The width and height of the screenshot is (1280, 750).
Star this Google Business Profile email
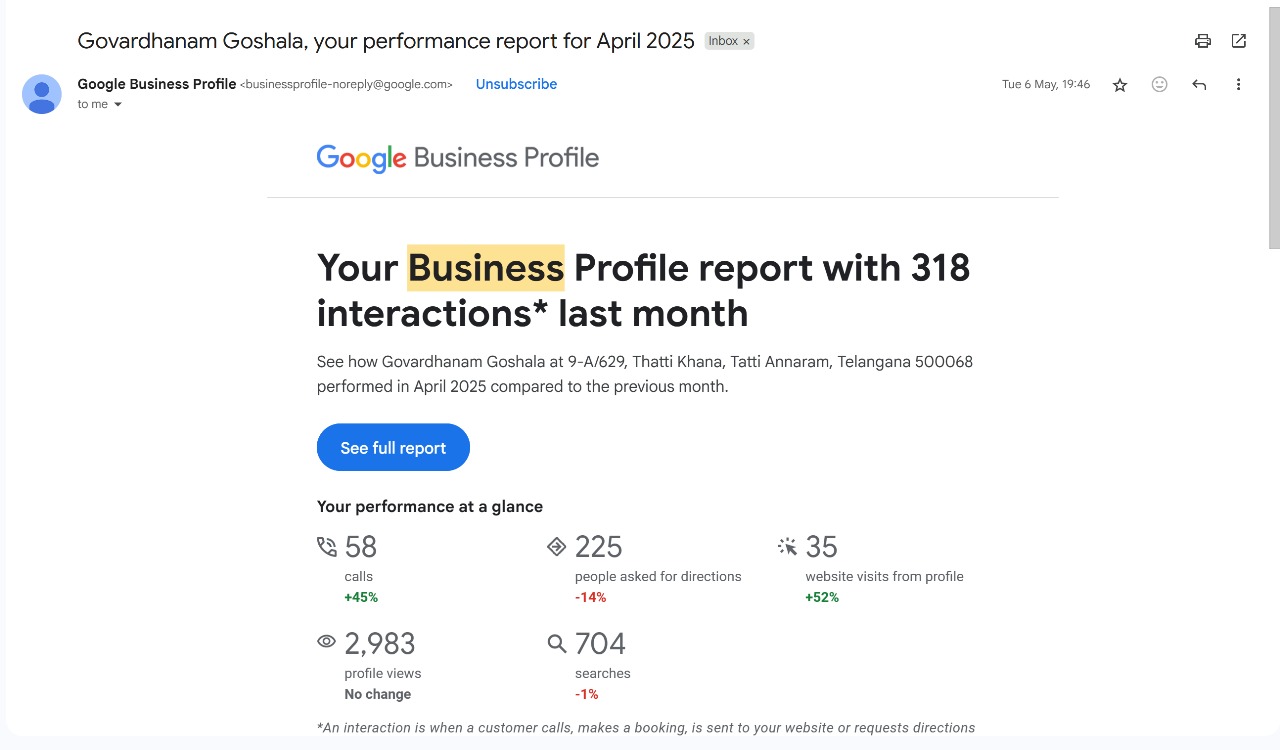tap(1120, 85)
